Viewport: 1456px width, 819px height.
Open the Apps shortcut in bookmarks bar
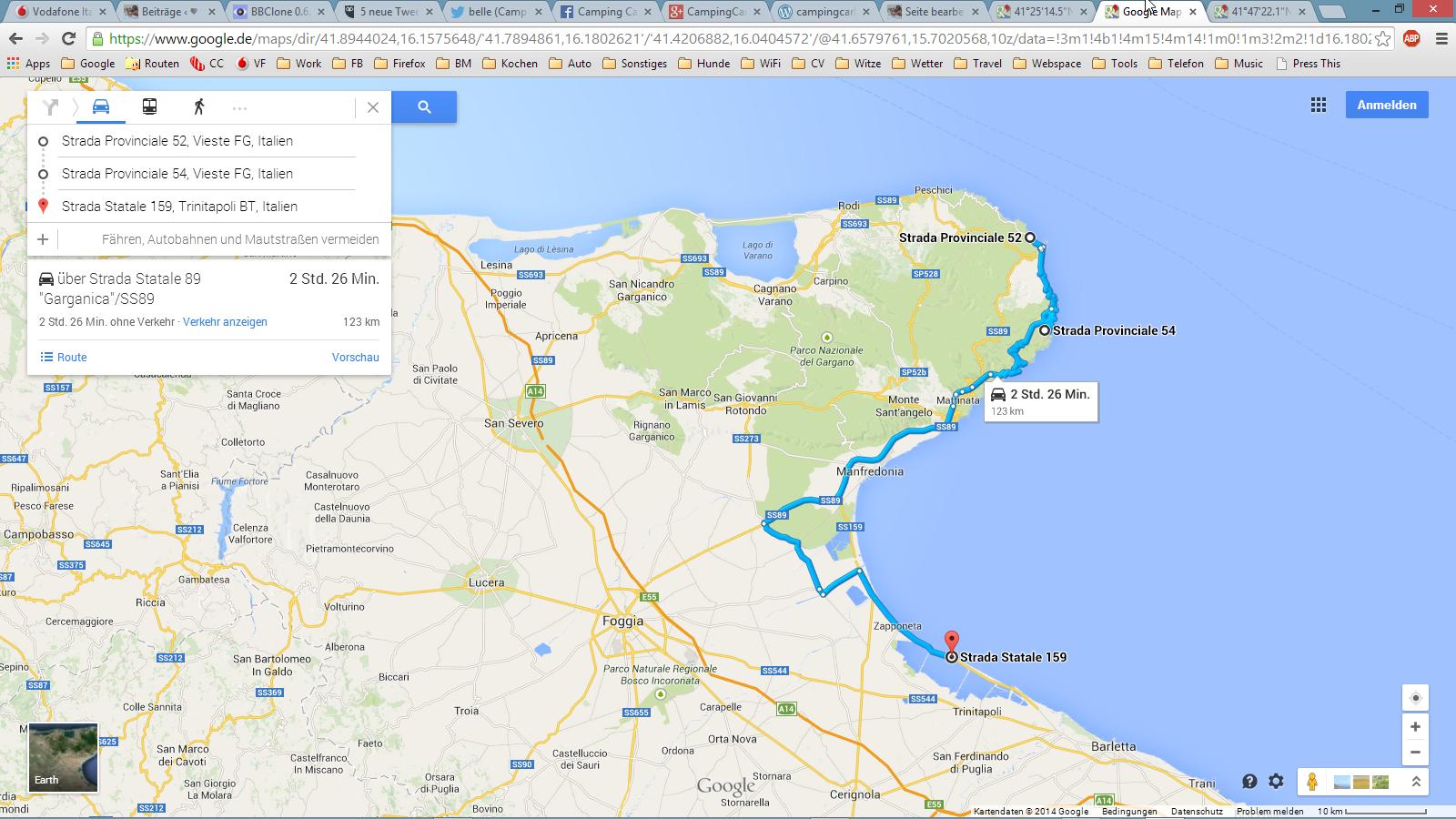point(28,64)
